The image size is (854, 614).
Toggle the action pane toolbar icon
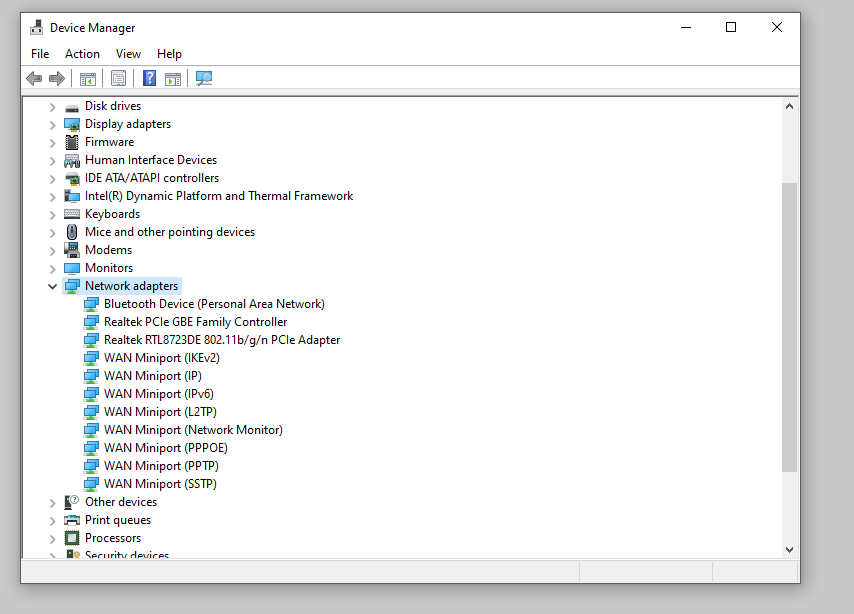tap(173, 78)
